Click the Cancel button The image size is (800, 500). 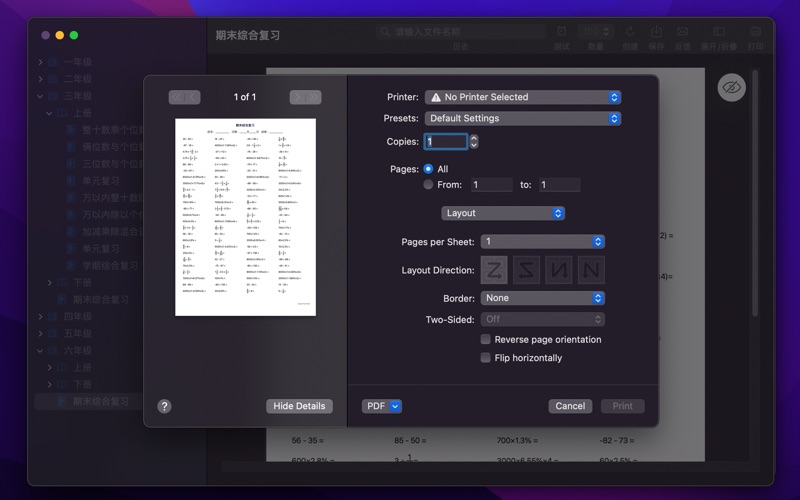pos(570,406)
